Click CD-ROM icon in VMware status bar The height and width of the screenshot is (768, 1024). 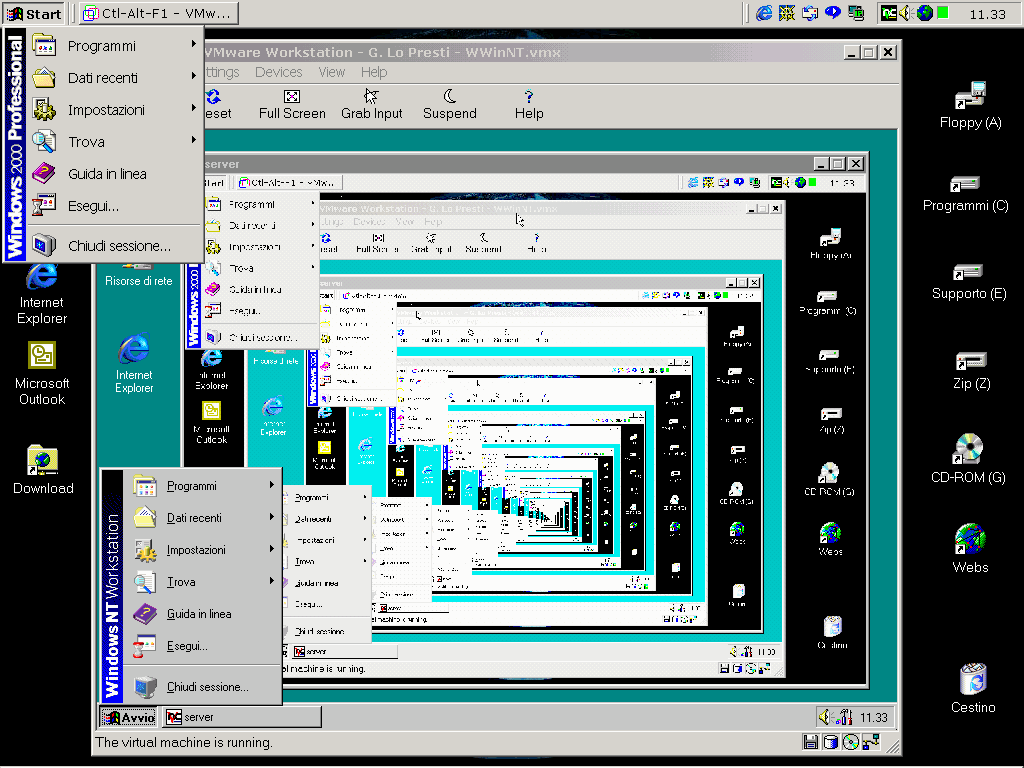[x=850, y=742]
